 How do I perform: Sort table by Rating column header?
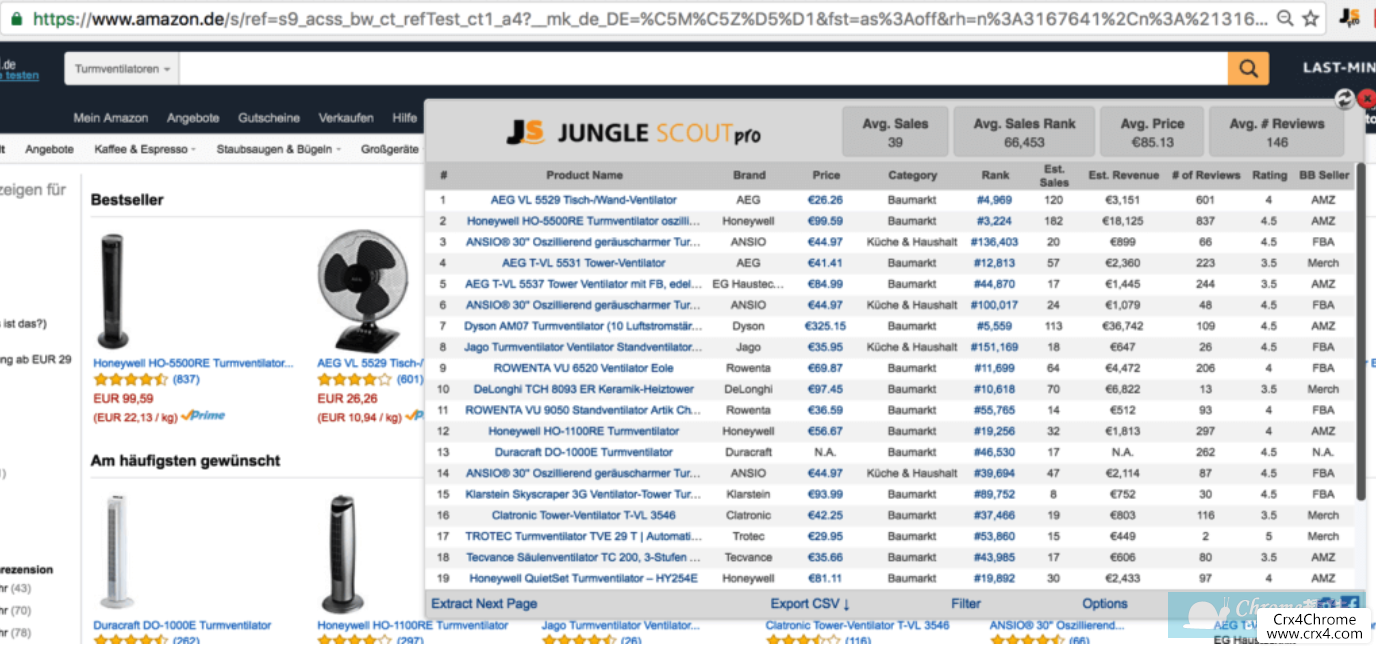(x=1269, y=175)
